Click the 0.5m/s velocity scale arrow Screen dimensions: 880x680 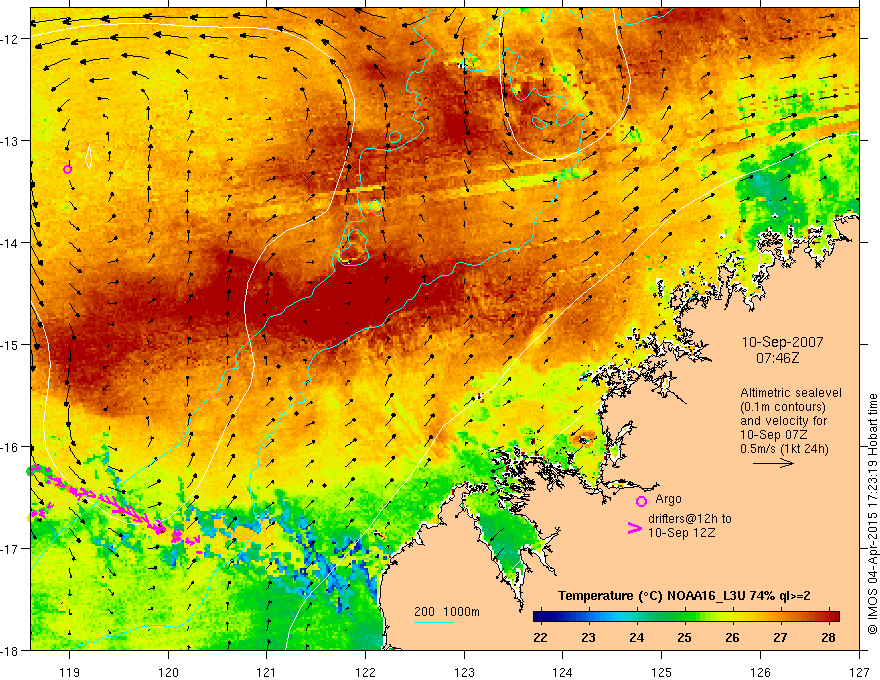(x=773, y=463)
